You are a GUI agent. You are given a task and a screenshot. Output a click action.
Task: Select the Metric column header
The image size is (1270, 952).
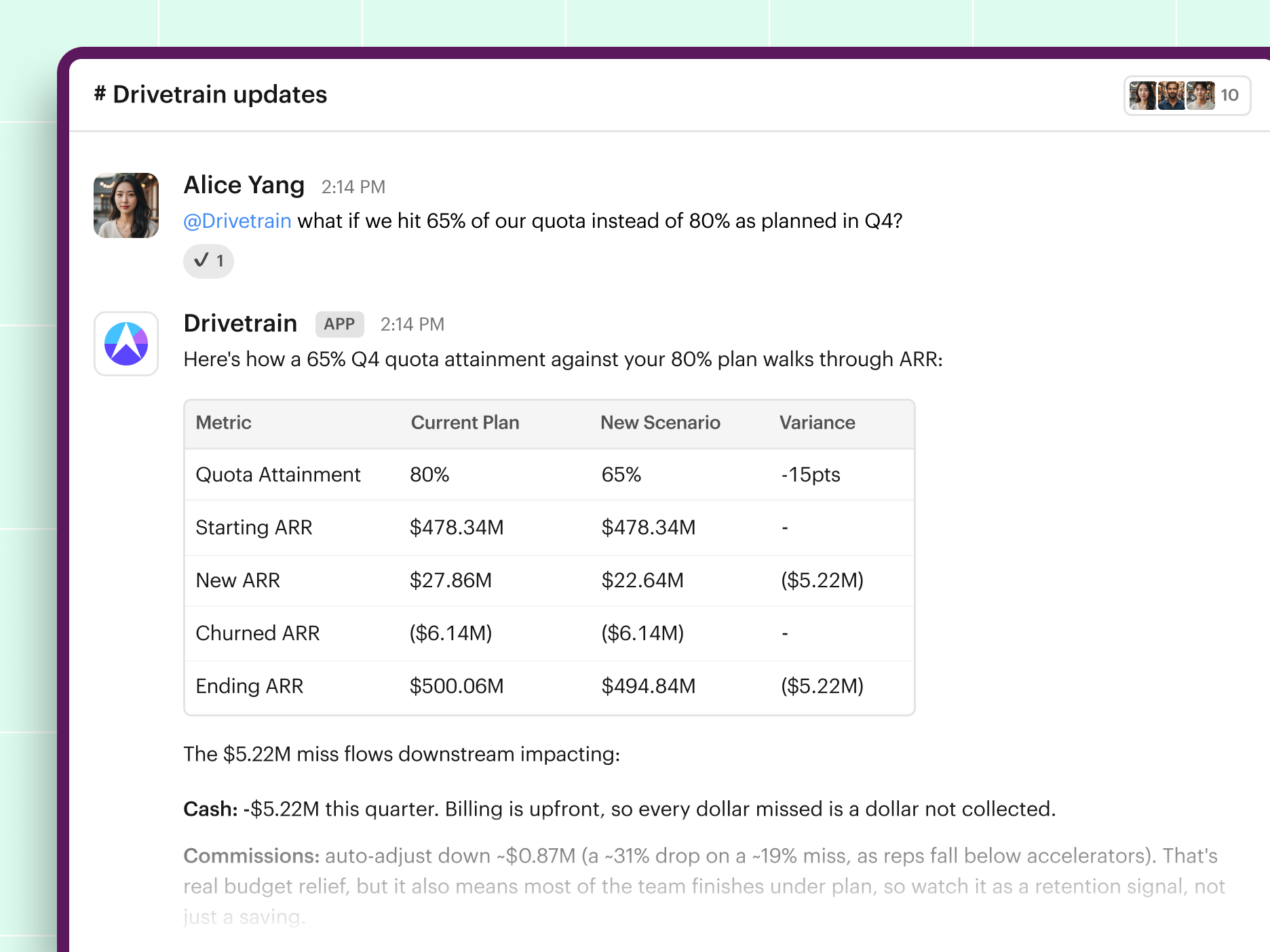[x=223, y=422]
